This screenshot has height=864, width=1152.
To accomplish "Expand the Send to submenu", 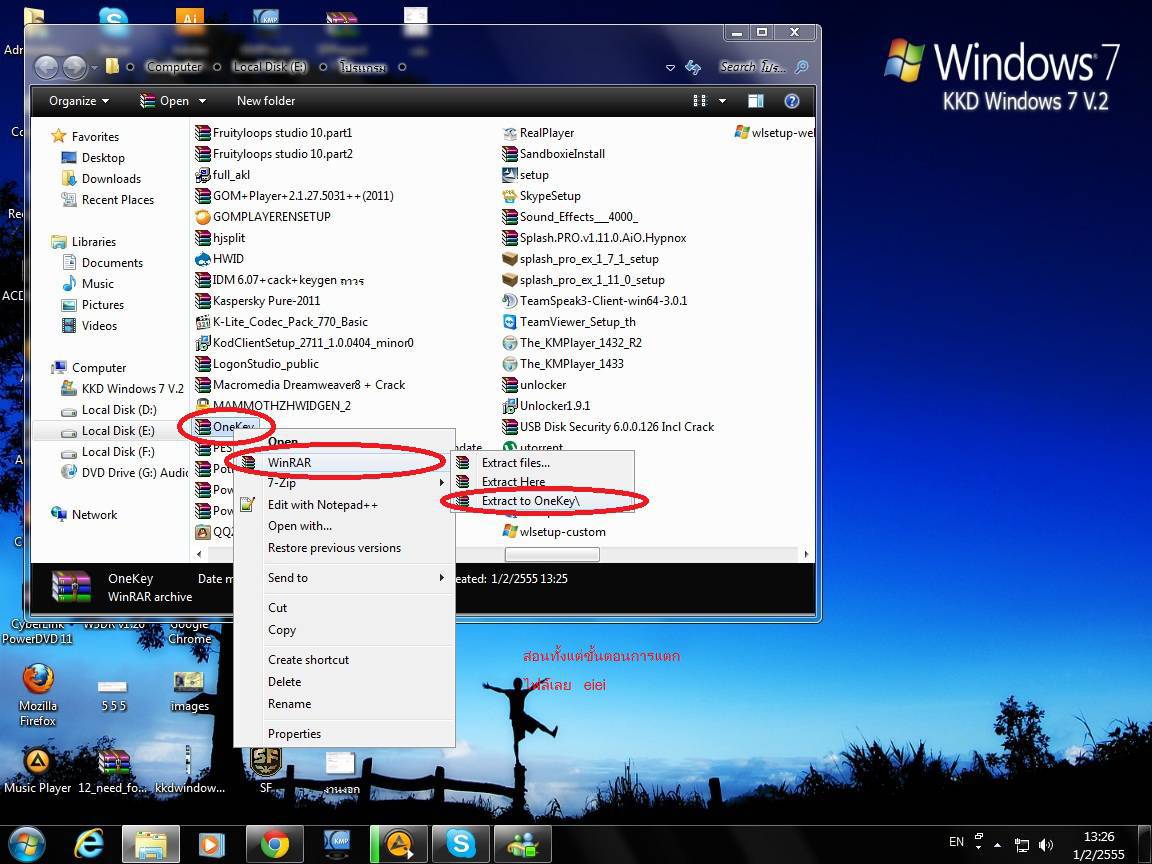I will (x=344, y=578).
